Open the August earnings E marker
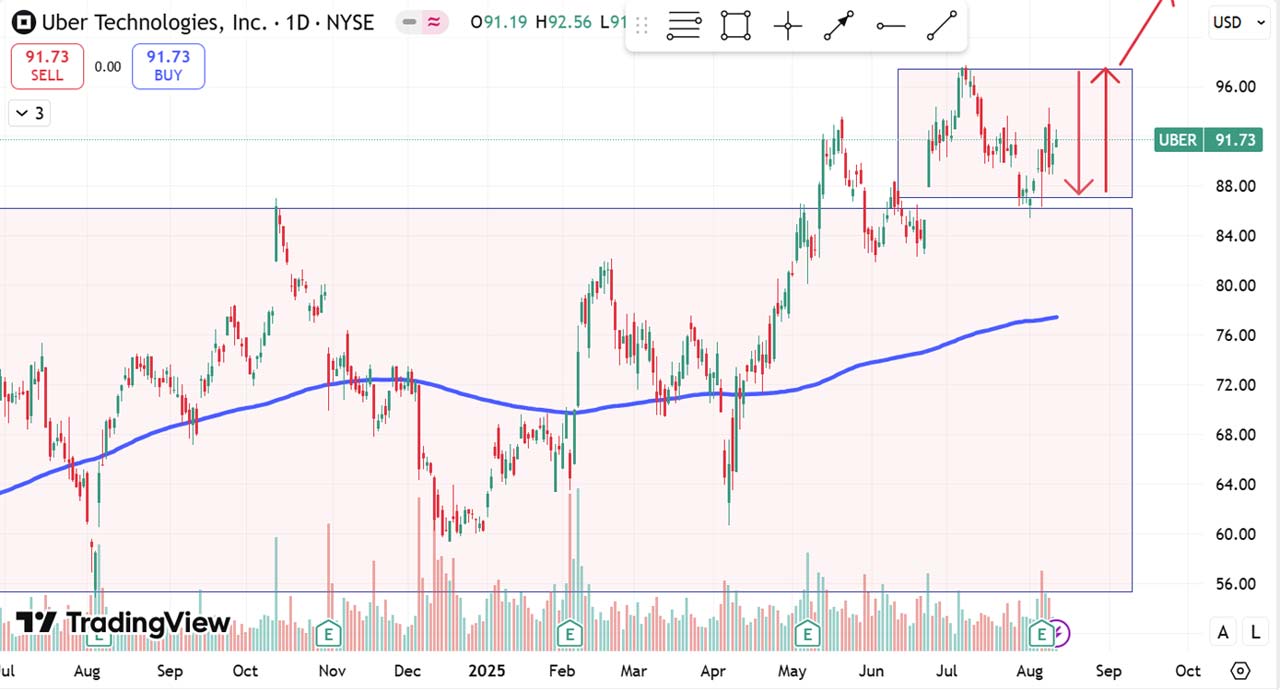 [1041, 633]
